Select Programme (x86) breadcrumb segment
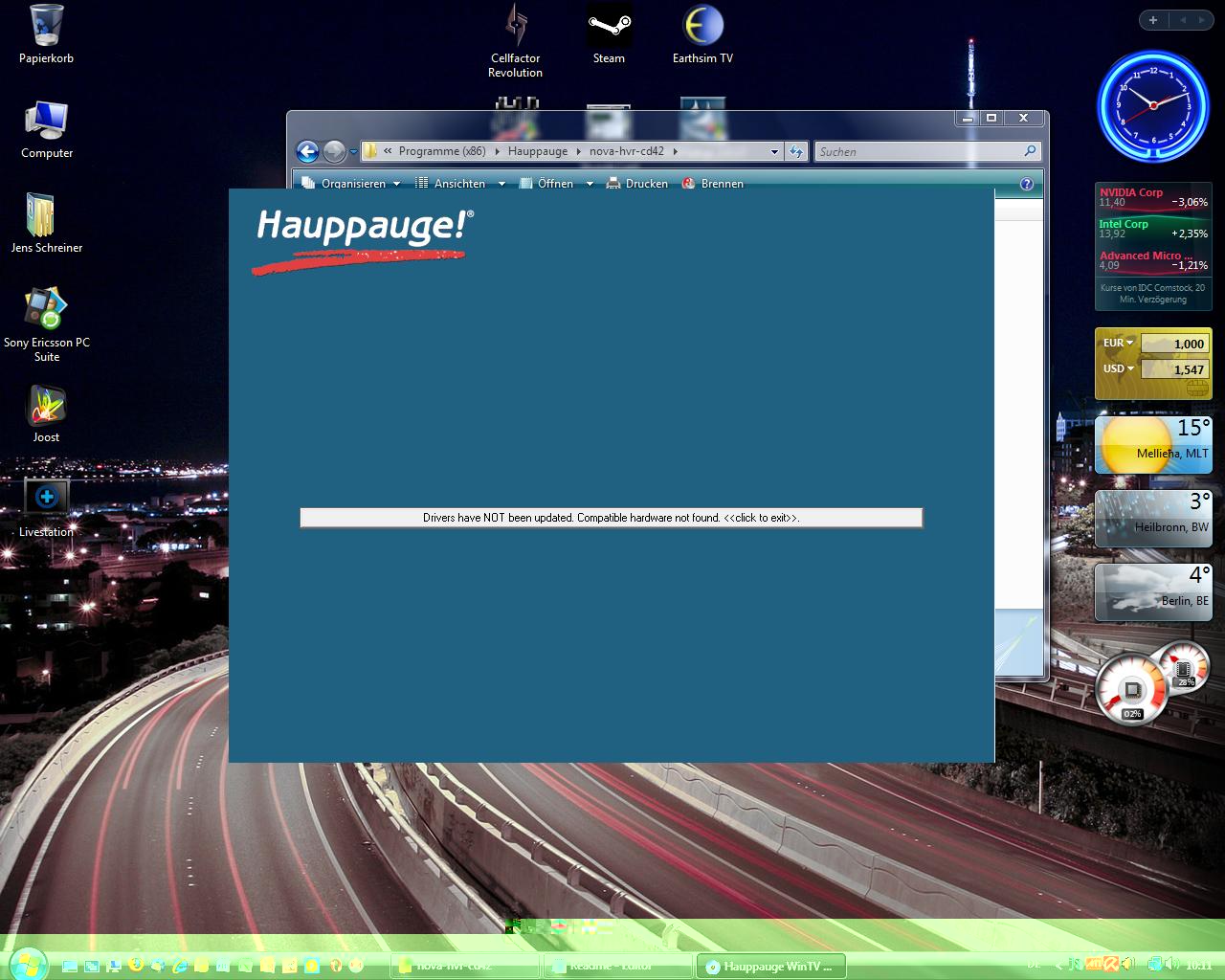Image resolution: width=1225 pixels, height=980 pixels. [x=442, y=151]
